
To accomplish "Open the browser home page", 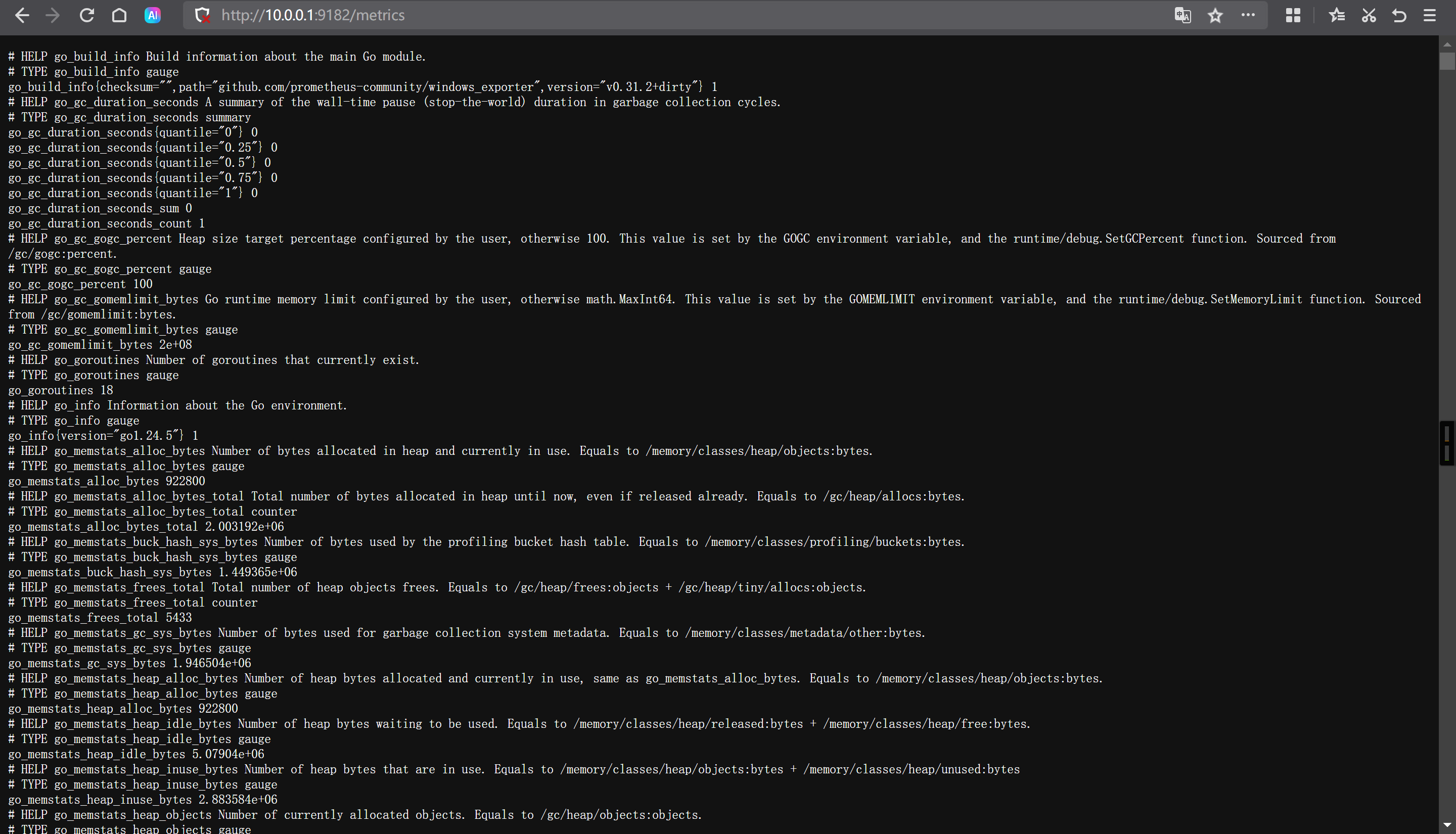I will click(x=119, y=16).
